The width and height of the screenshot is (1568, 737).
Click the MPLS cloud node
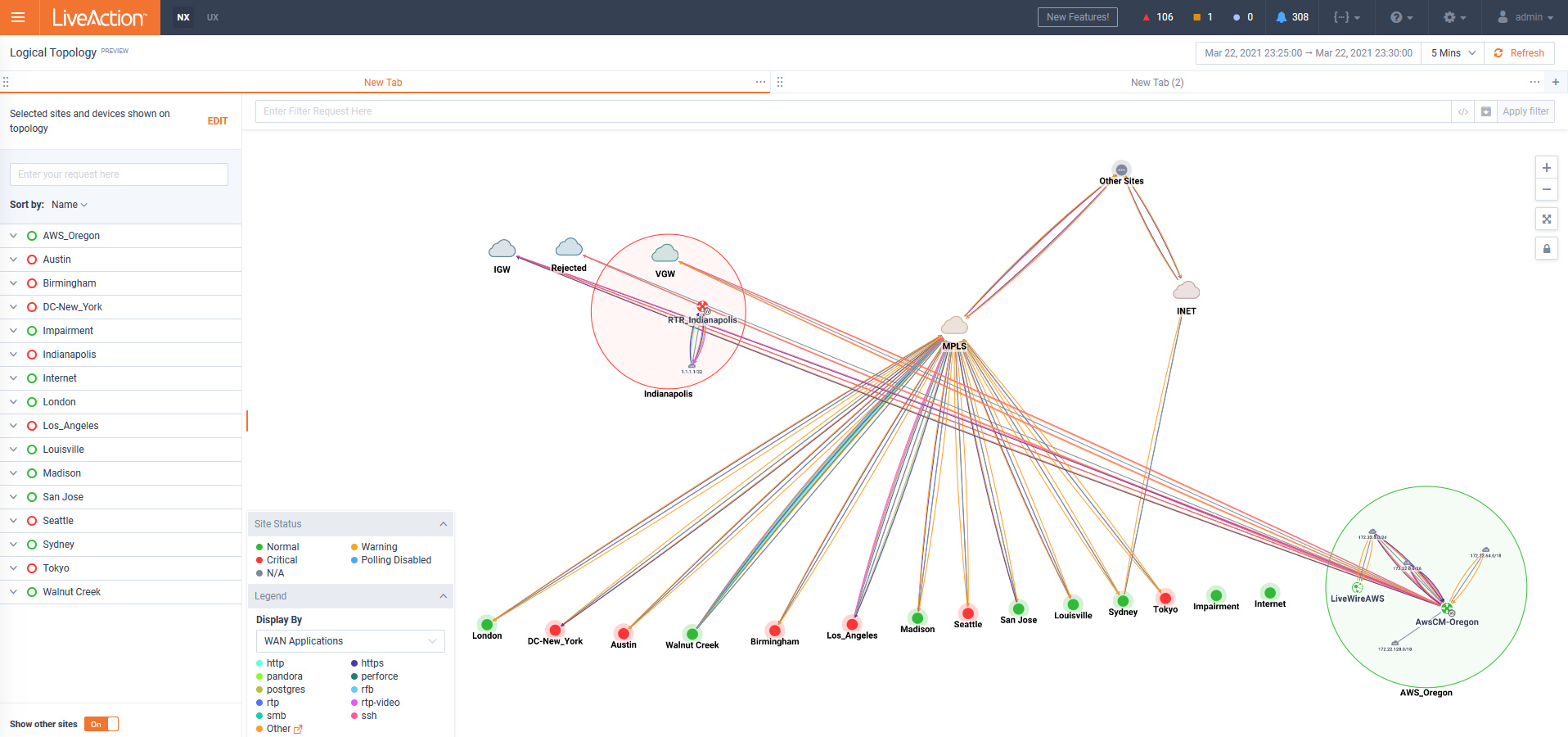coord(954,326)
